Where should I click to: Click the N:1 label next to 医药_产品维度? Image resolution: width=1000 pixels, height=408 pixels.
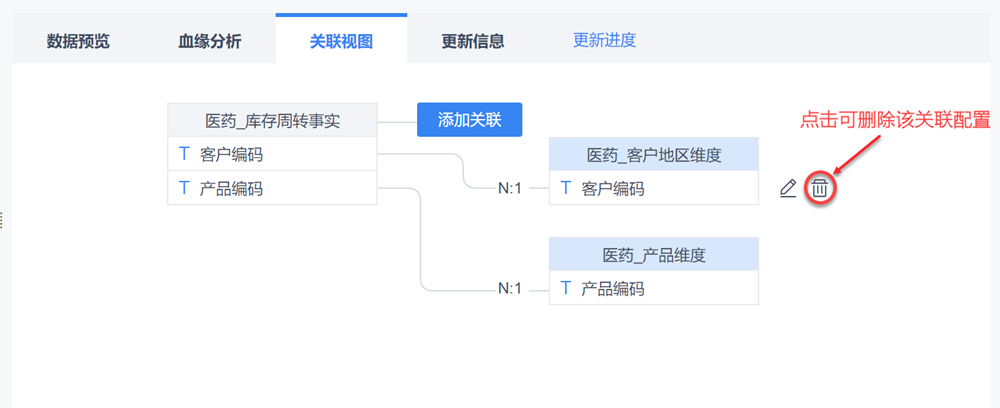coord(510,288)
